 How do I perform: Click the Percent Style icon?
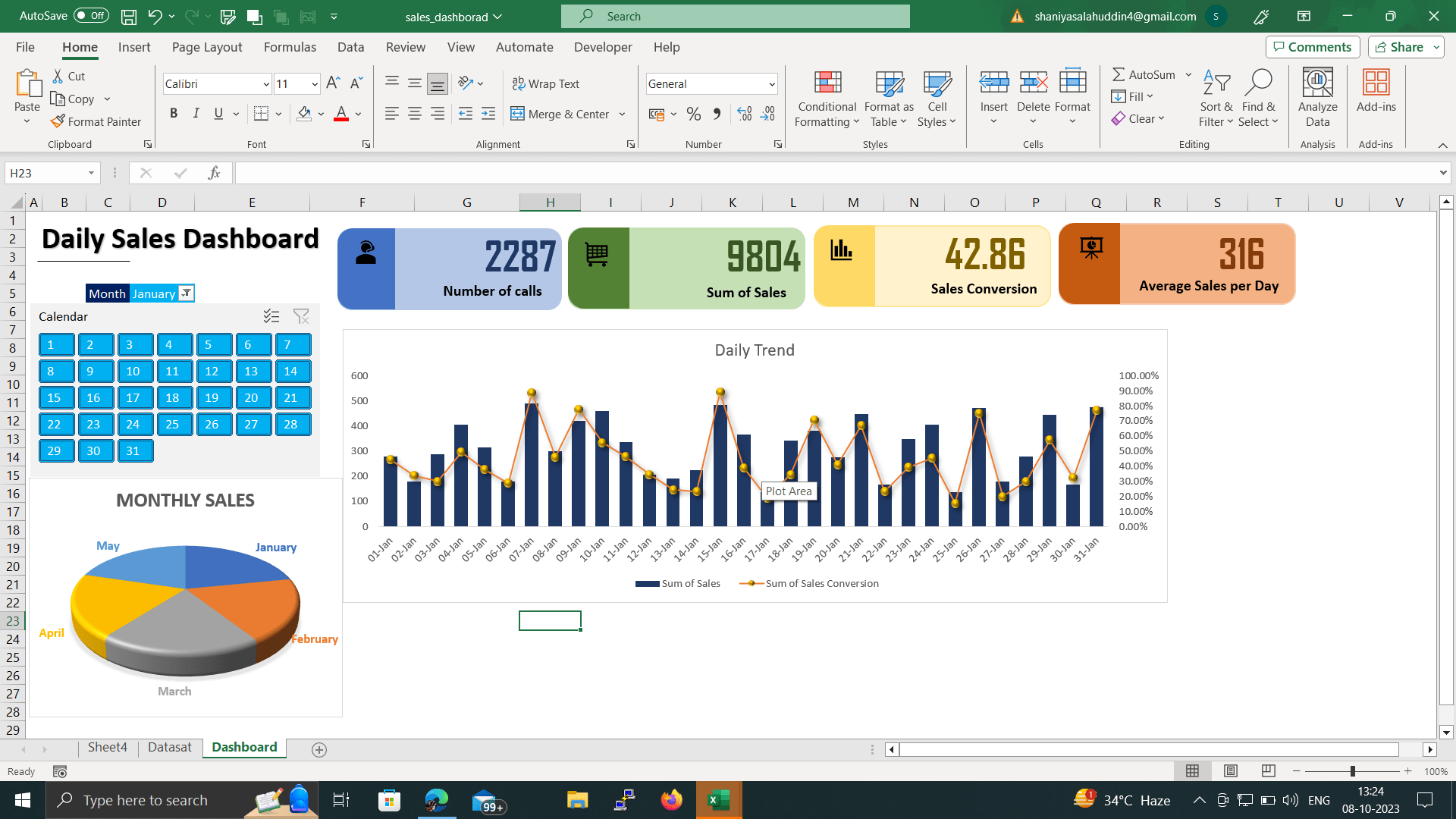point(693,114)
